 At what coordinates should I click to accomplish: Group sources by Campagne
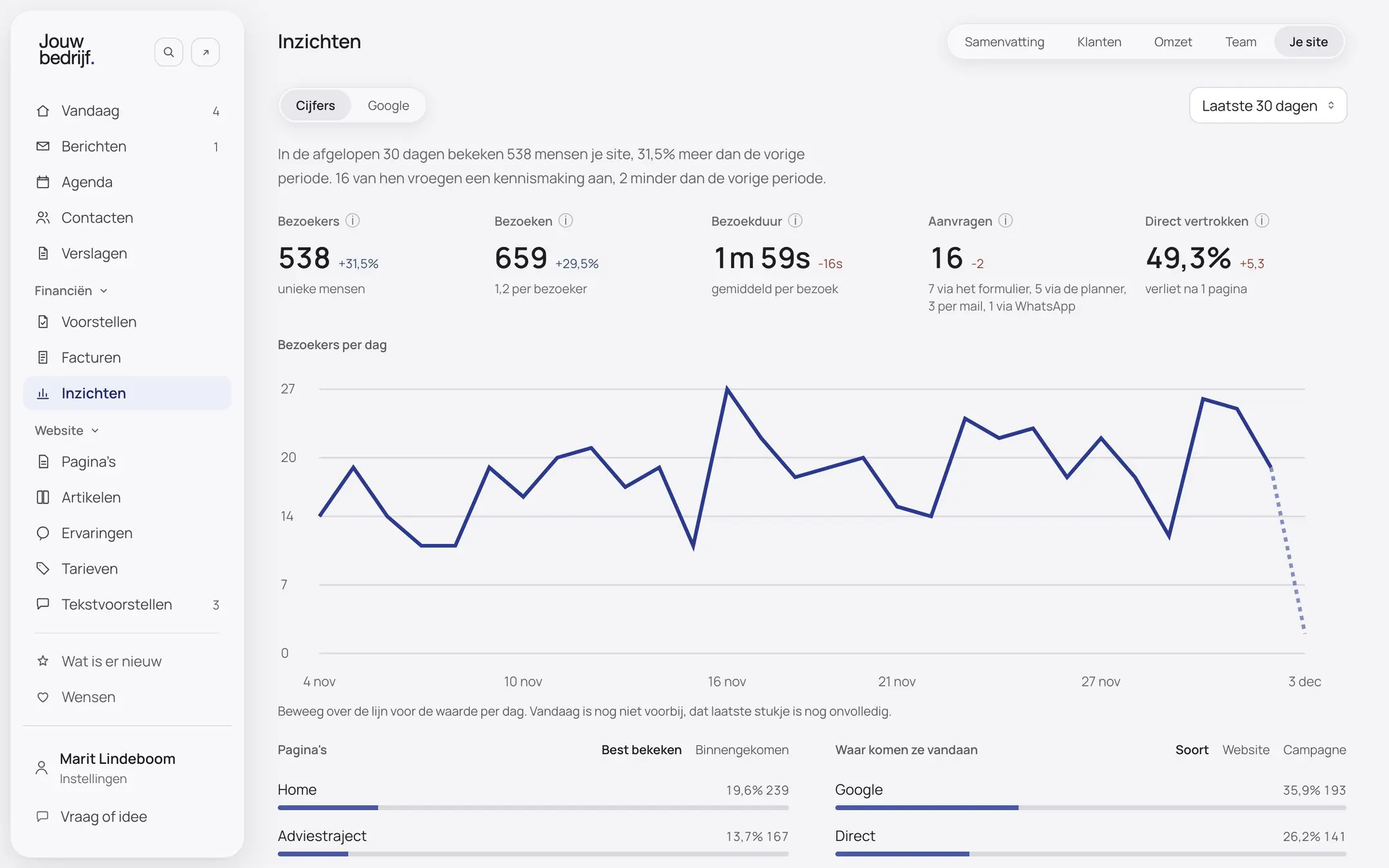[1314, 750]
